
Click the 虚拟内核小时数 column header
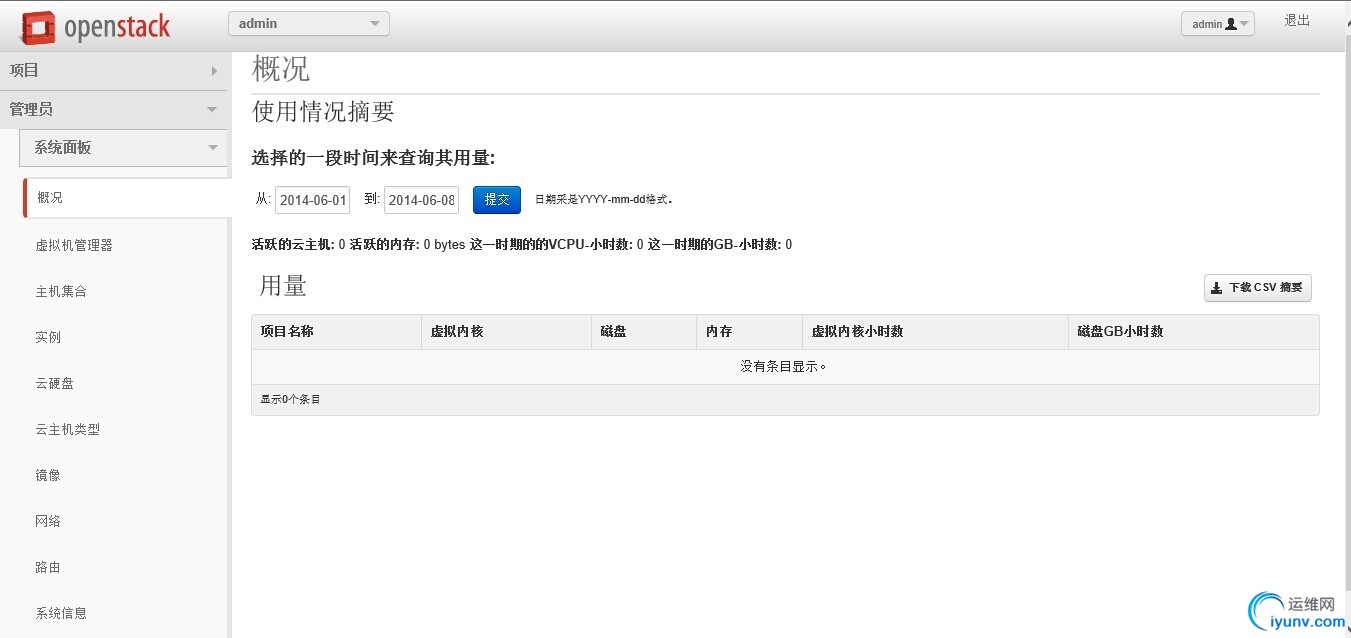[x=935, y=332]
